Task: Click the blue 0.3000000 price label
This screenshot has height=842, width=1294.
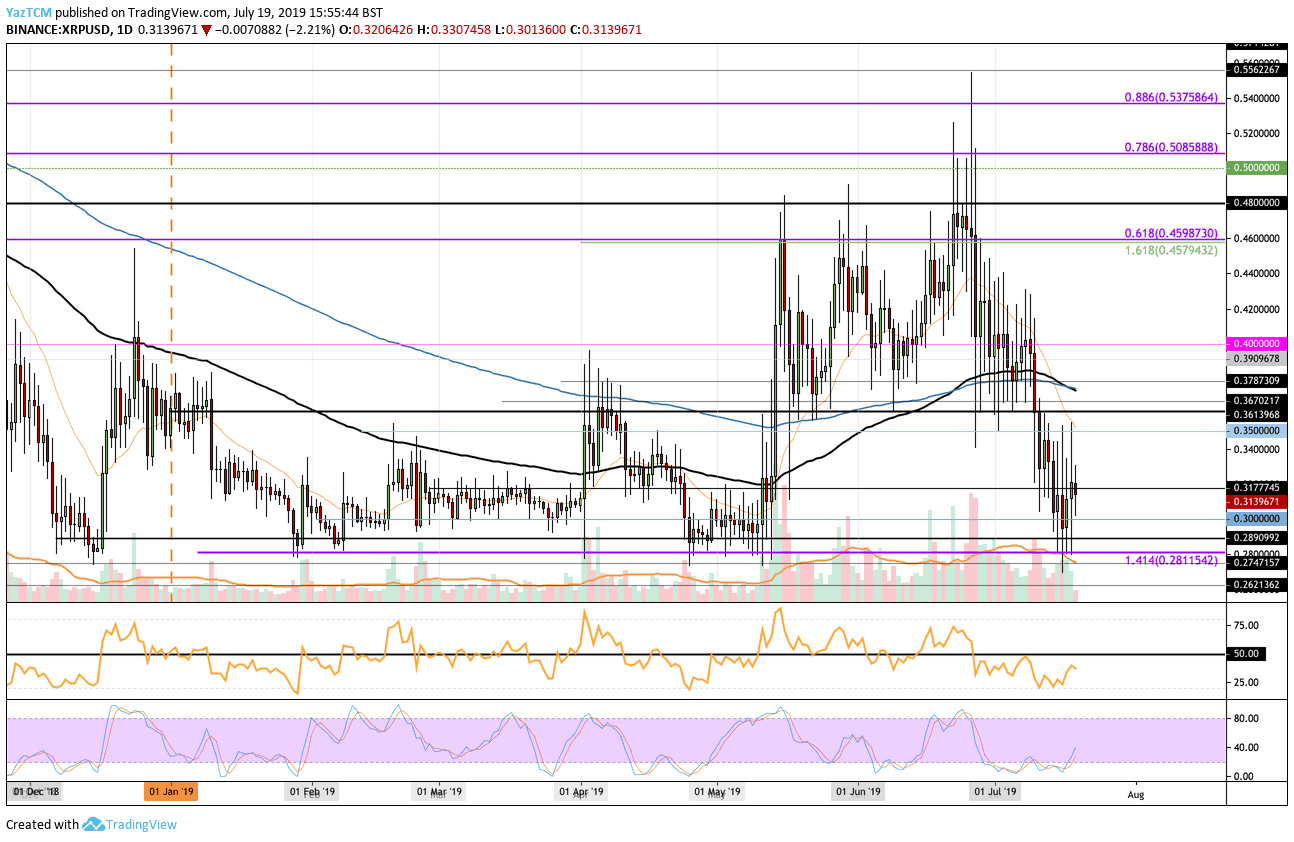Action: [x=1255, y=519]
